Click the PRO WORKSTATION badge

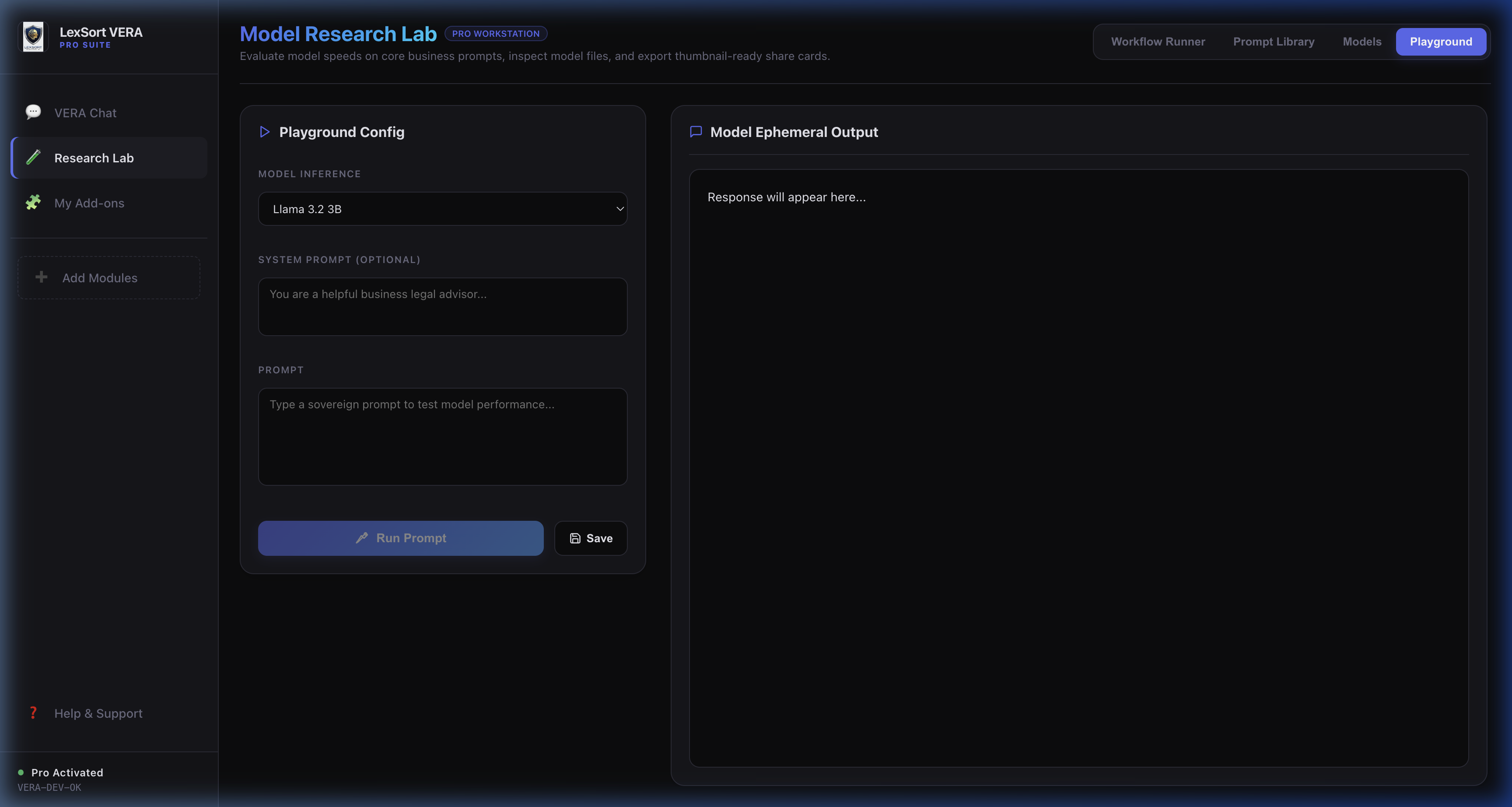pos(495,33)
